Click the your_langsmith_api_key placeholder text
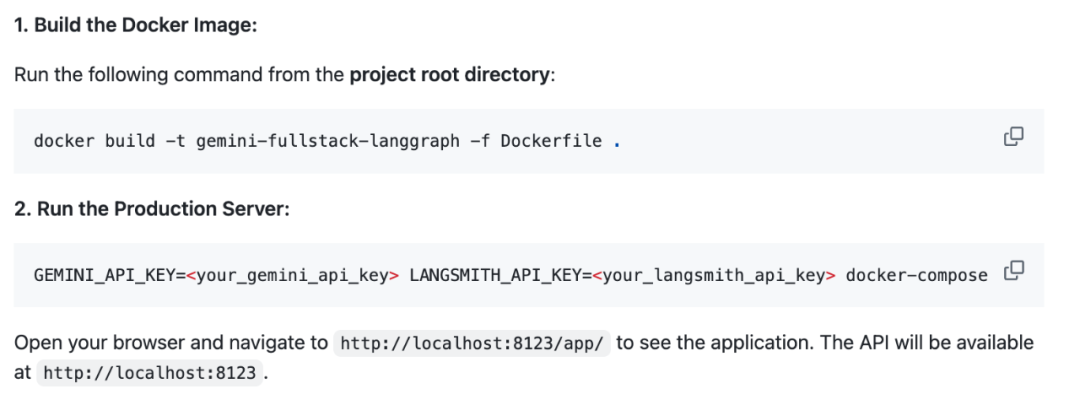Screen dimensions: 1080x405 pyautogui.click(x=714, y=276)
